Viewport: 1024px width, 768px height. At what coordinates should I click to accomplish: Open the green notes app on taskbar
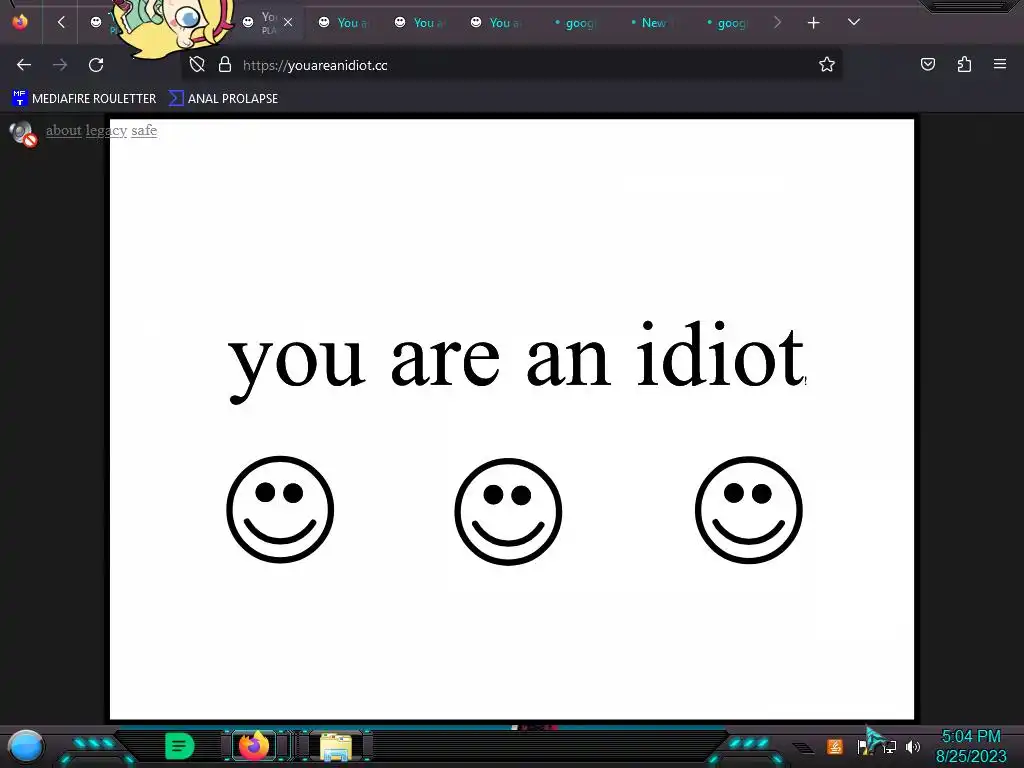pyautogui.click(x=180, y=746)
